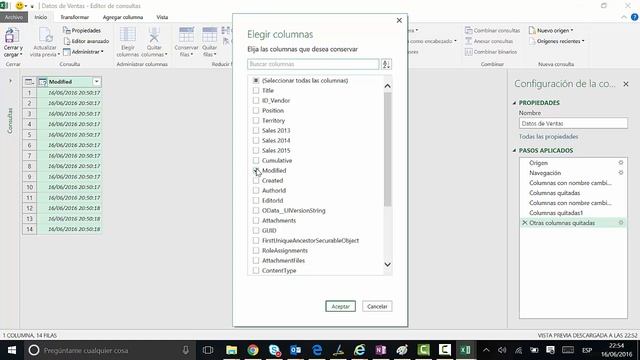Close the Elegir columnas dialog
The image size is (640, 360).
point(399,20)
